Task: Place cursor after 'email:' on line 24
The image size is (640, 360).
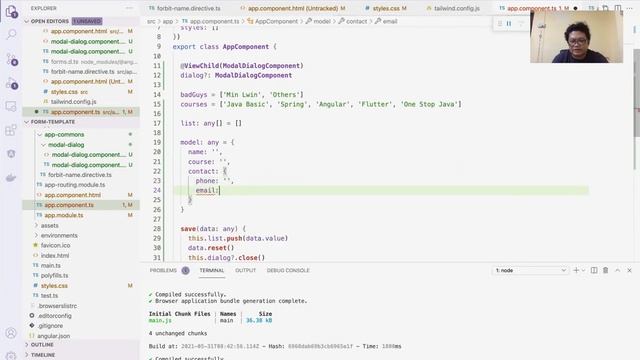Action: (220, 190)
